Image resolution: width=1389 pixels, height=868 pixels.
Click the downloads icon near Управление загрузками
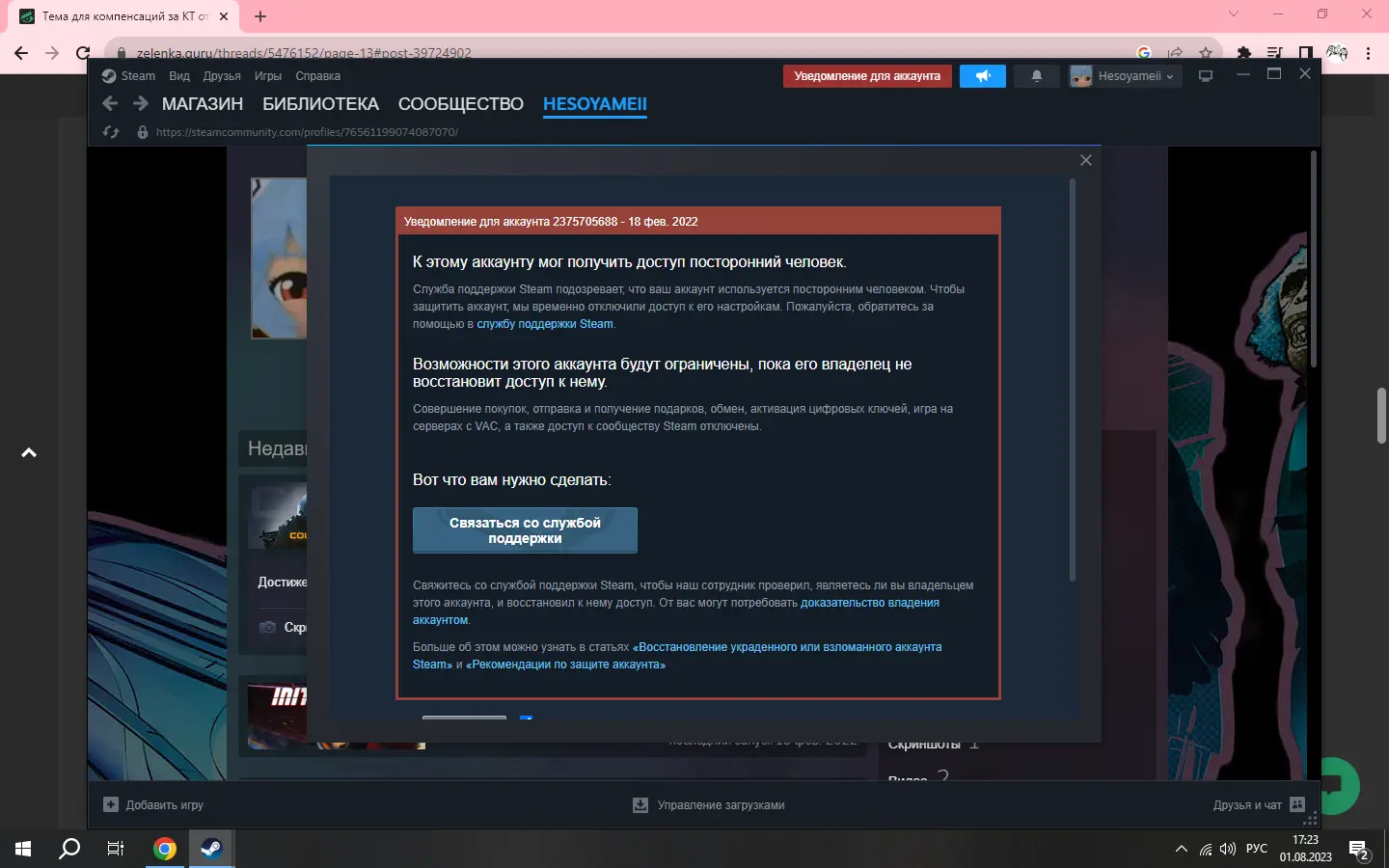click(640, 804)
